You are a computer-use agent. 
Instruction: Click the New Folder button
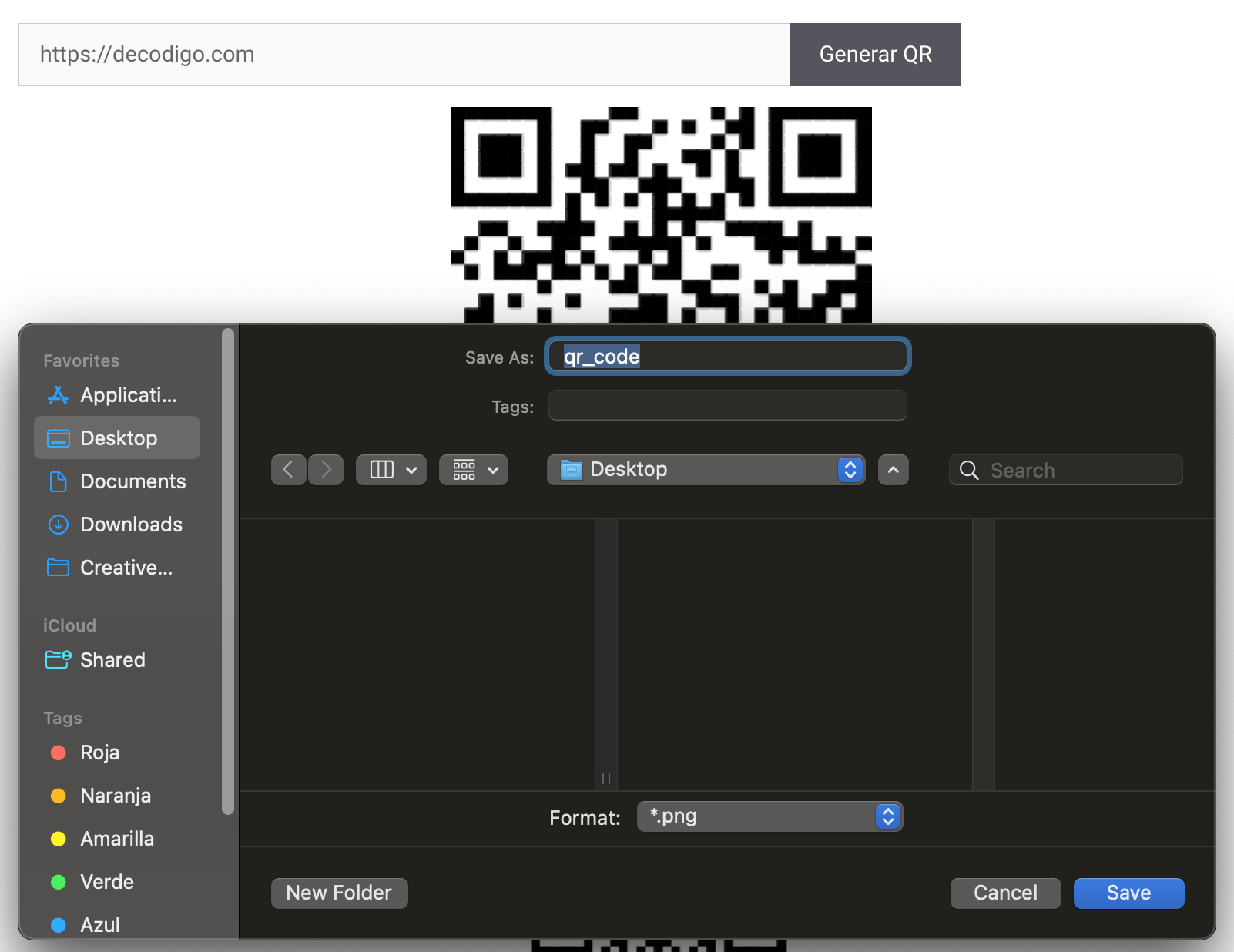pyautogui.click(x=339, y=893)
